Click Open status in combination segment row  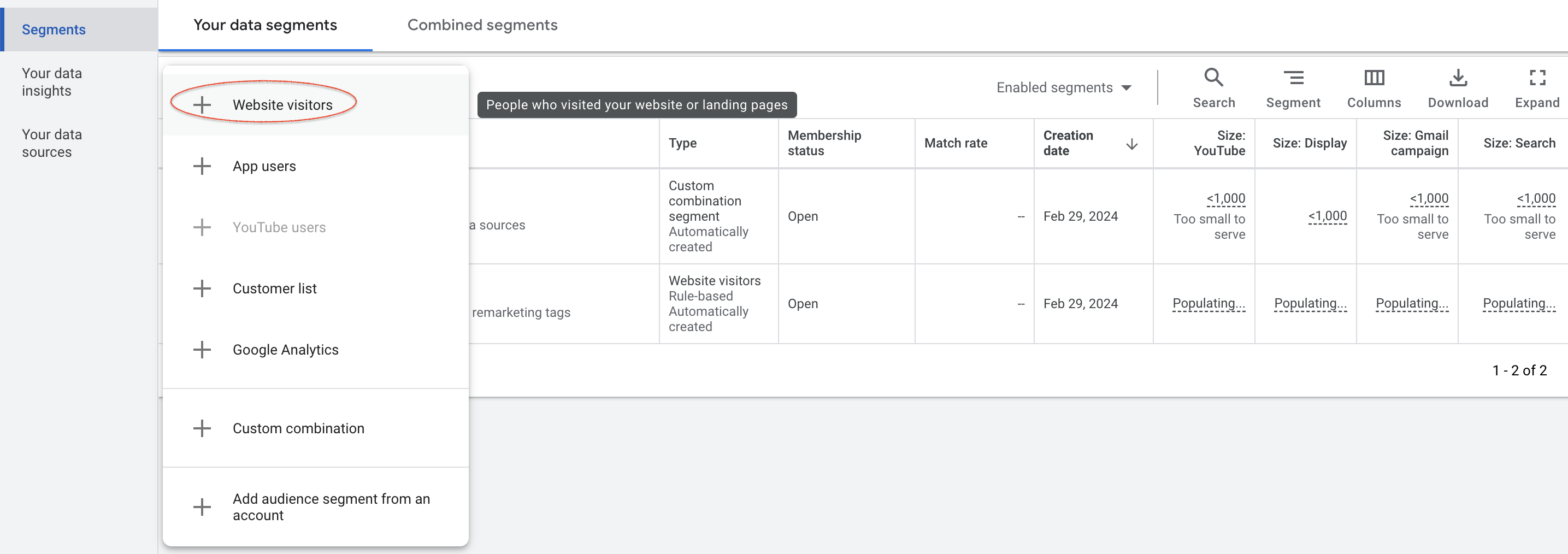(802, 216)
